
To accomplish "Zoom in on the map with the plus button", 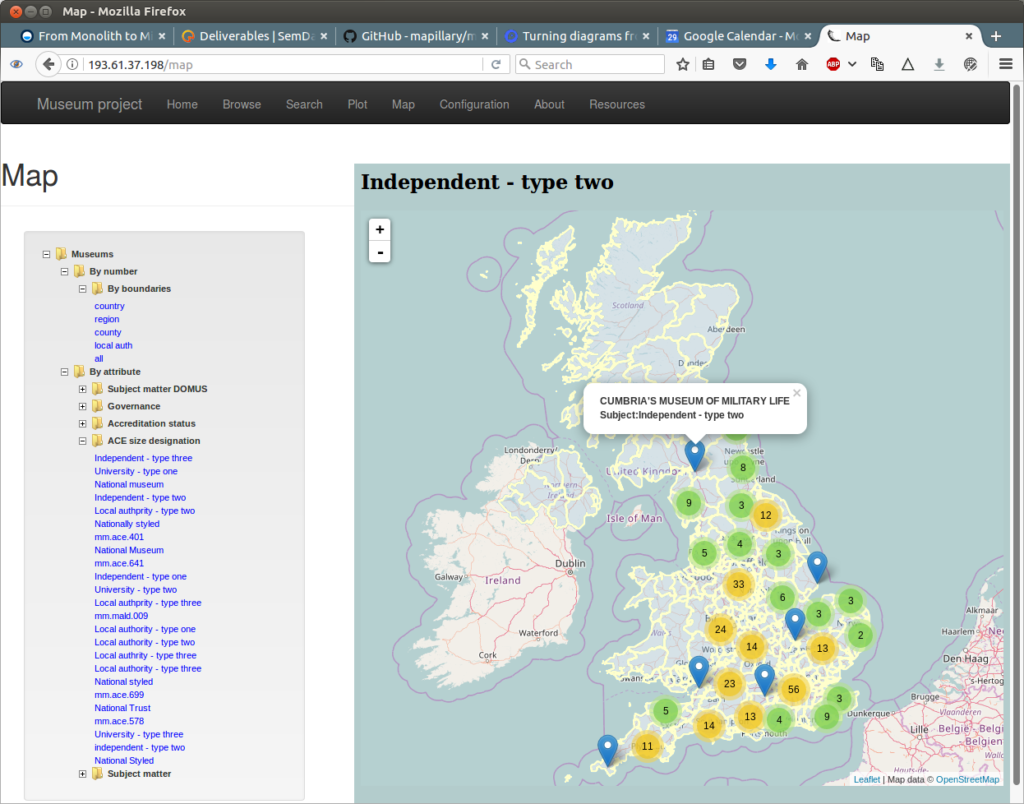I will click(x=379, y=229).
